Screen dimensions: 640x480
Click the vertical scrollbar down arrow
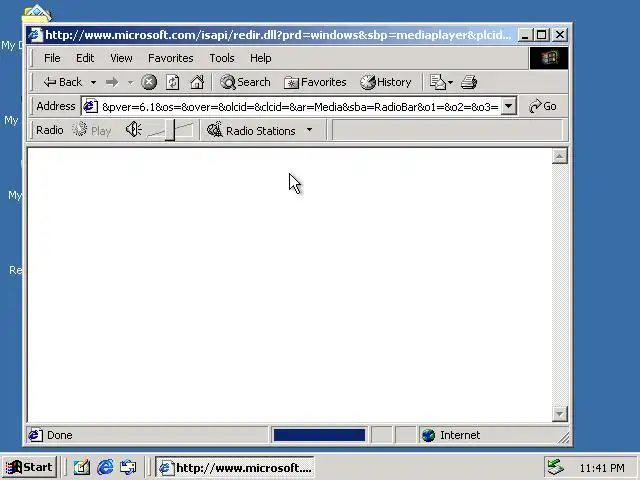point(560,414)
